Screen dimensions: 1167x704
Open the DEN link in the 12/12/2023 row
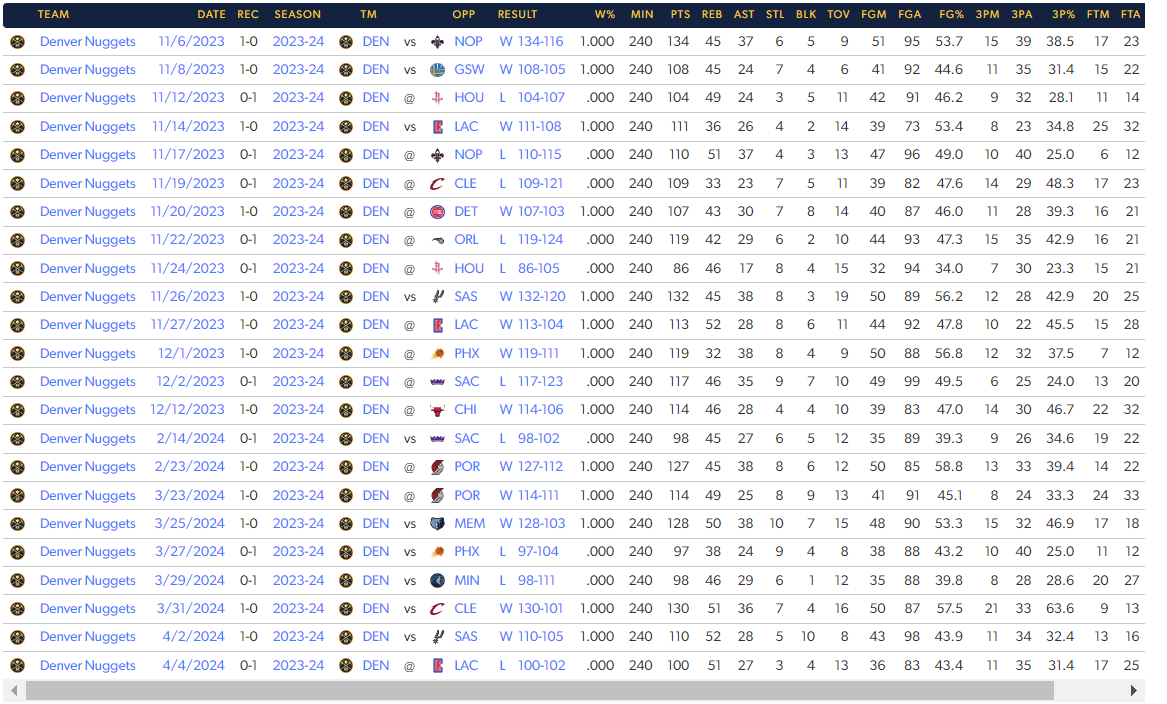(x=376, y=410)
